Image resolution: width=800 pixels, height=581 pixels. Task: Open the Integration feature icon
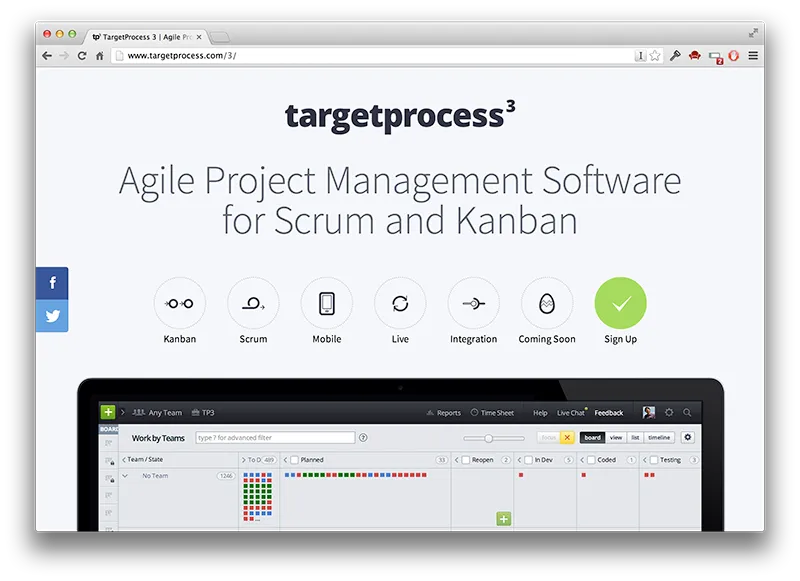(473, 303)
